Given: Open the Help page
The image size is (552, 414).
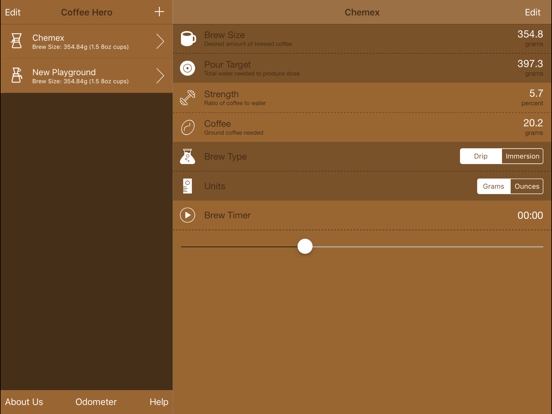Looking at the screenshot, I should click(159, 402).
